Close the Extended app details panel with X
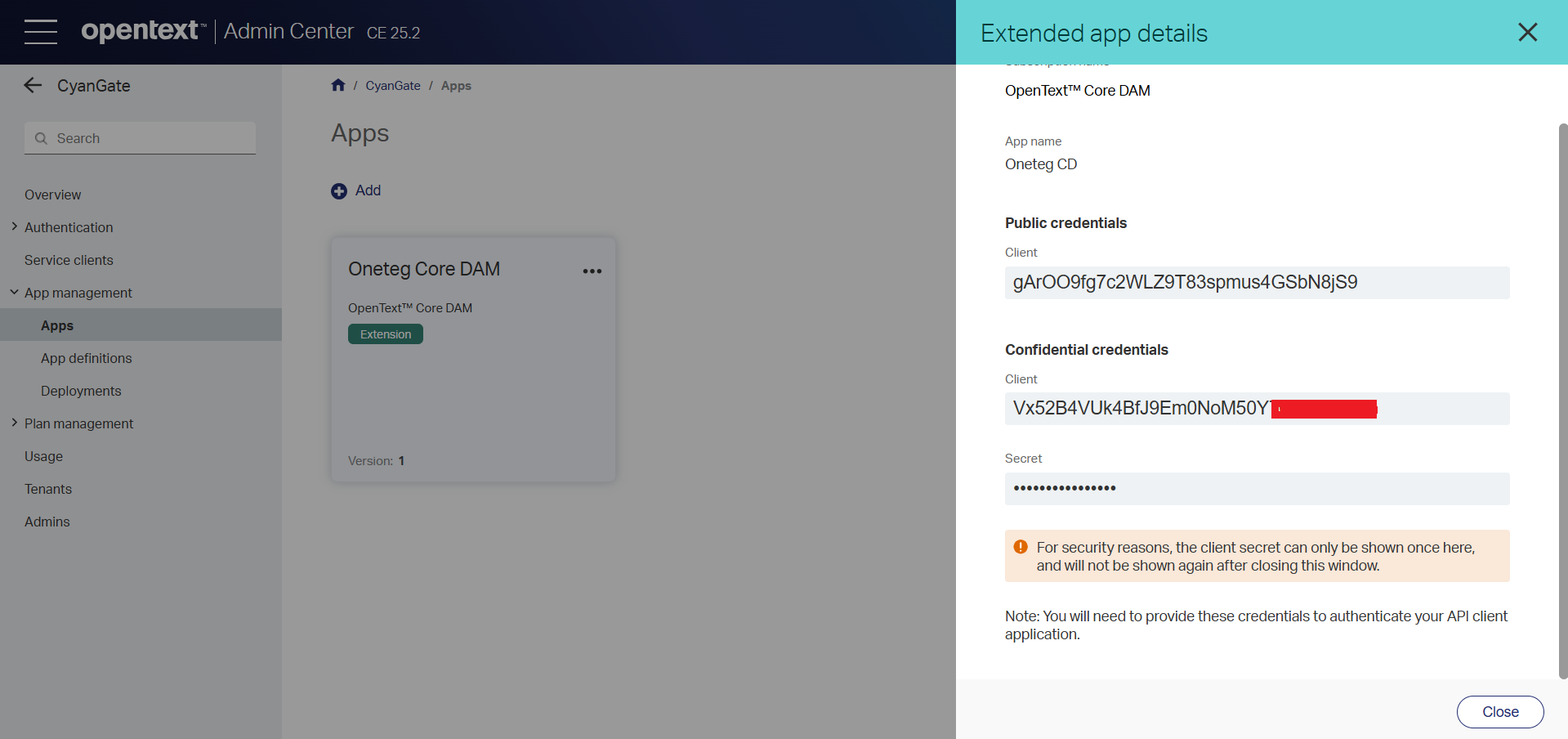Image resolution: width=1568 pixels, height=739 pixels. [1527, 33]
